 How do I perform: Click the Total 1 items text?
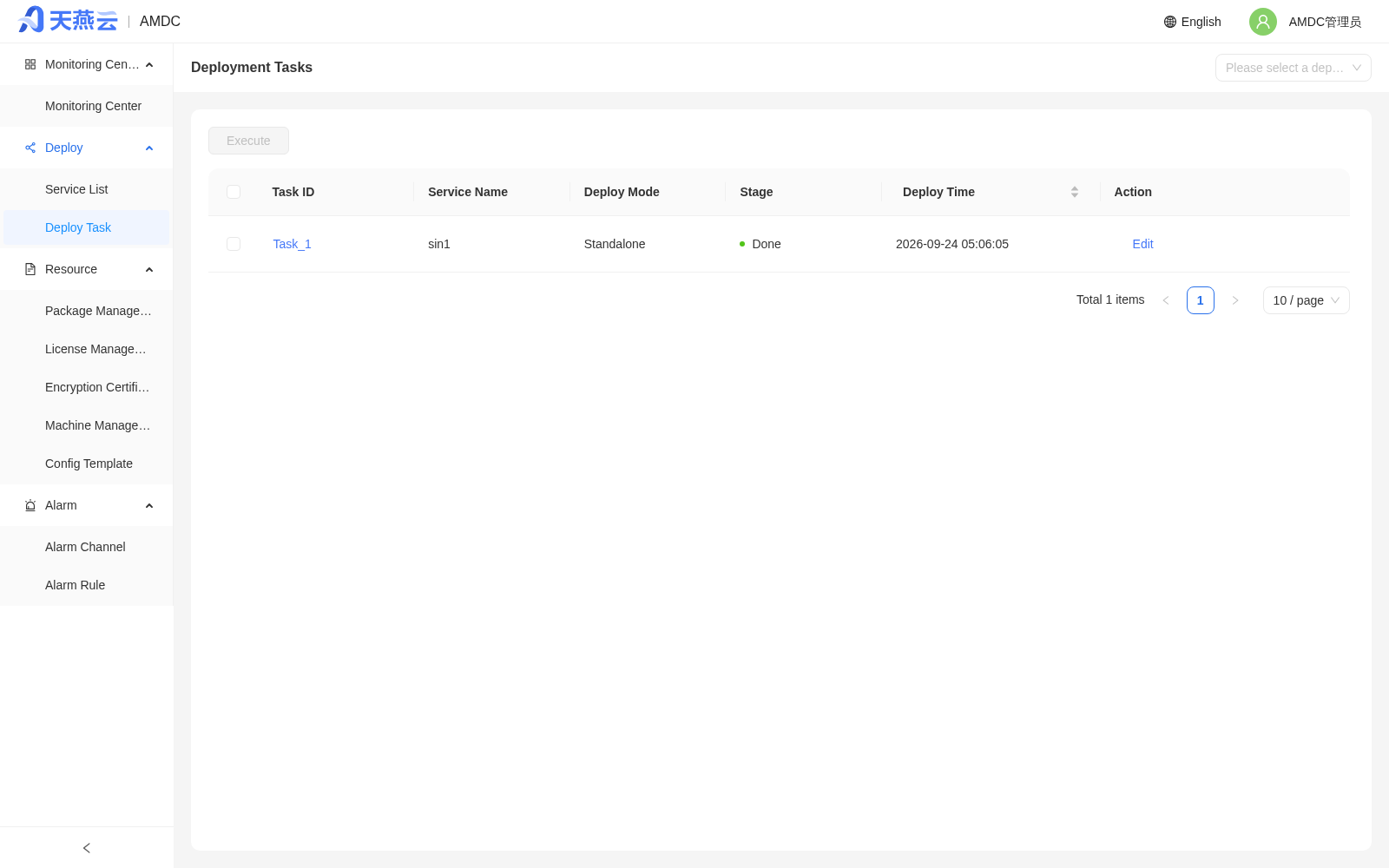(1110, 299)
